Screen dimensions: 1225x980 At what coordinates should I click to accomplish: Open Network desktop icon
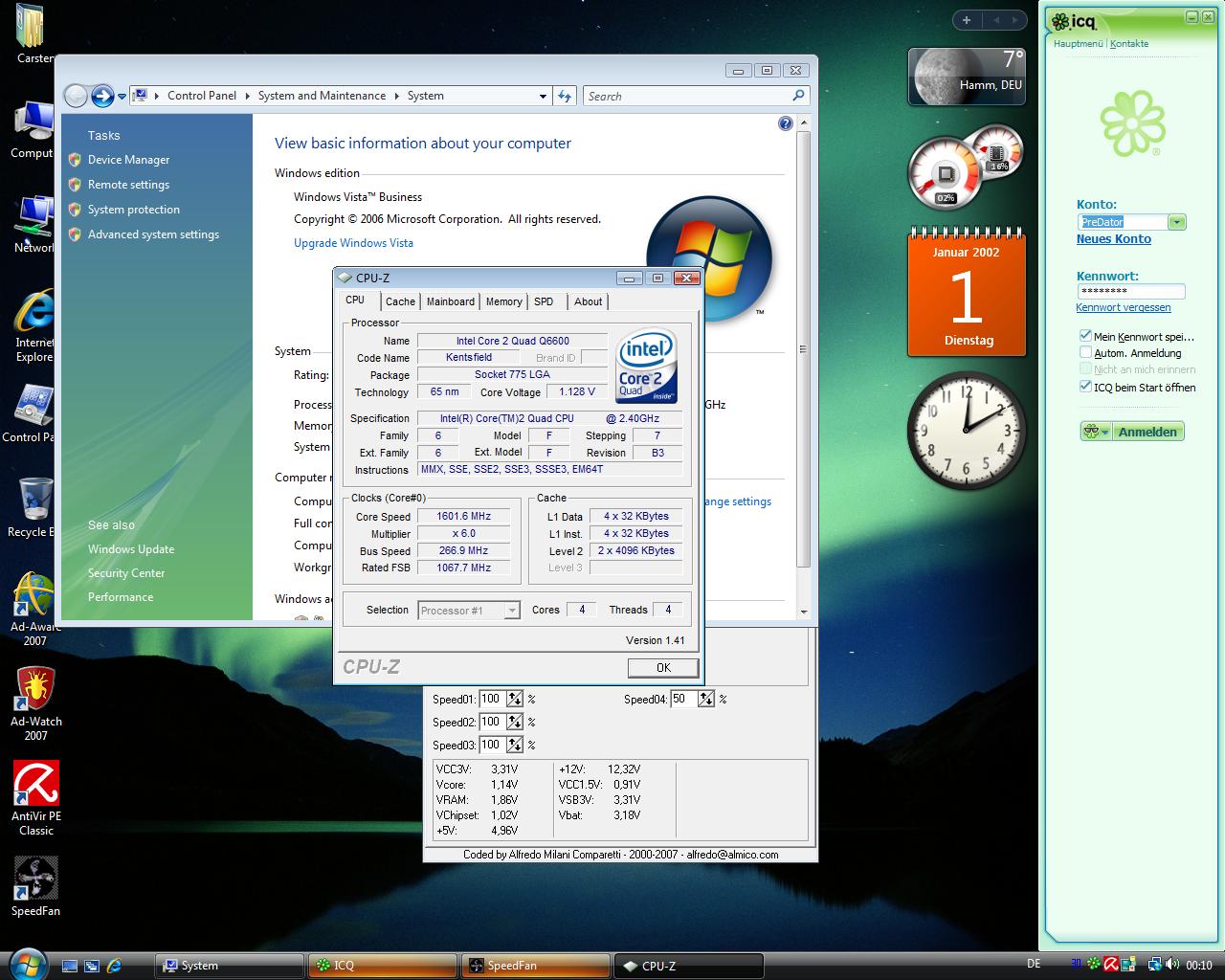pos(33,224)
